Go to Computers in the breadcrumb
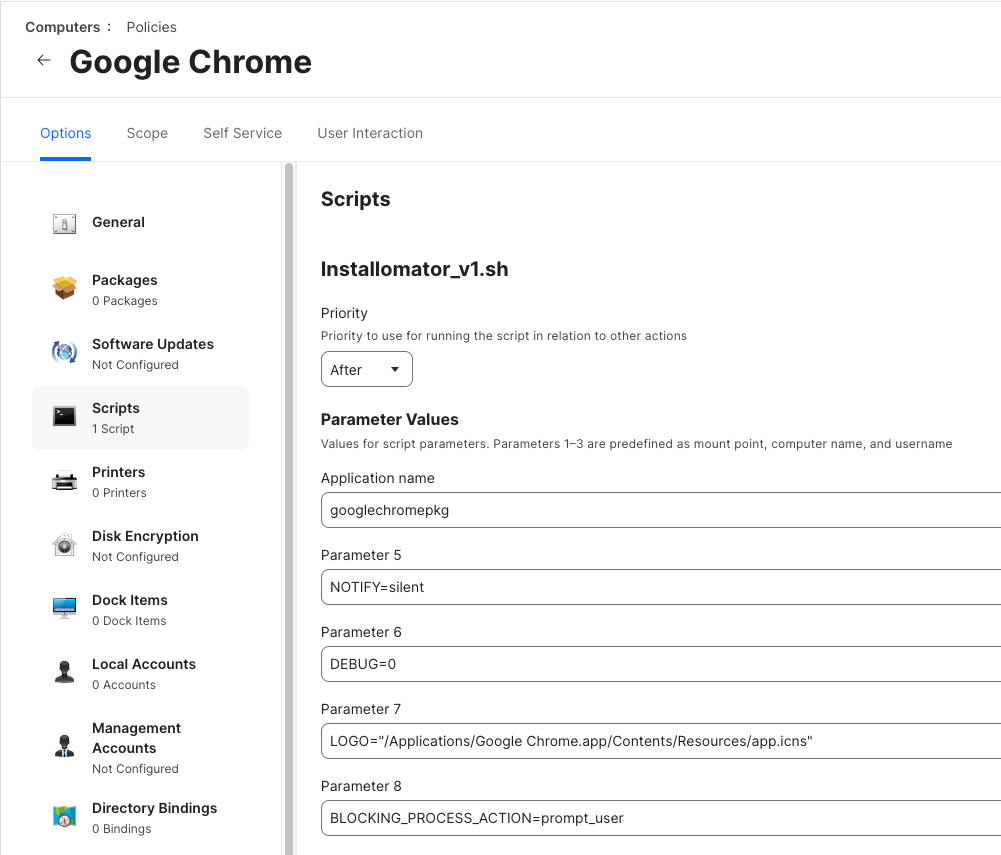This screenshot has height=855, width=1001. (x=63, y=27)
